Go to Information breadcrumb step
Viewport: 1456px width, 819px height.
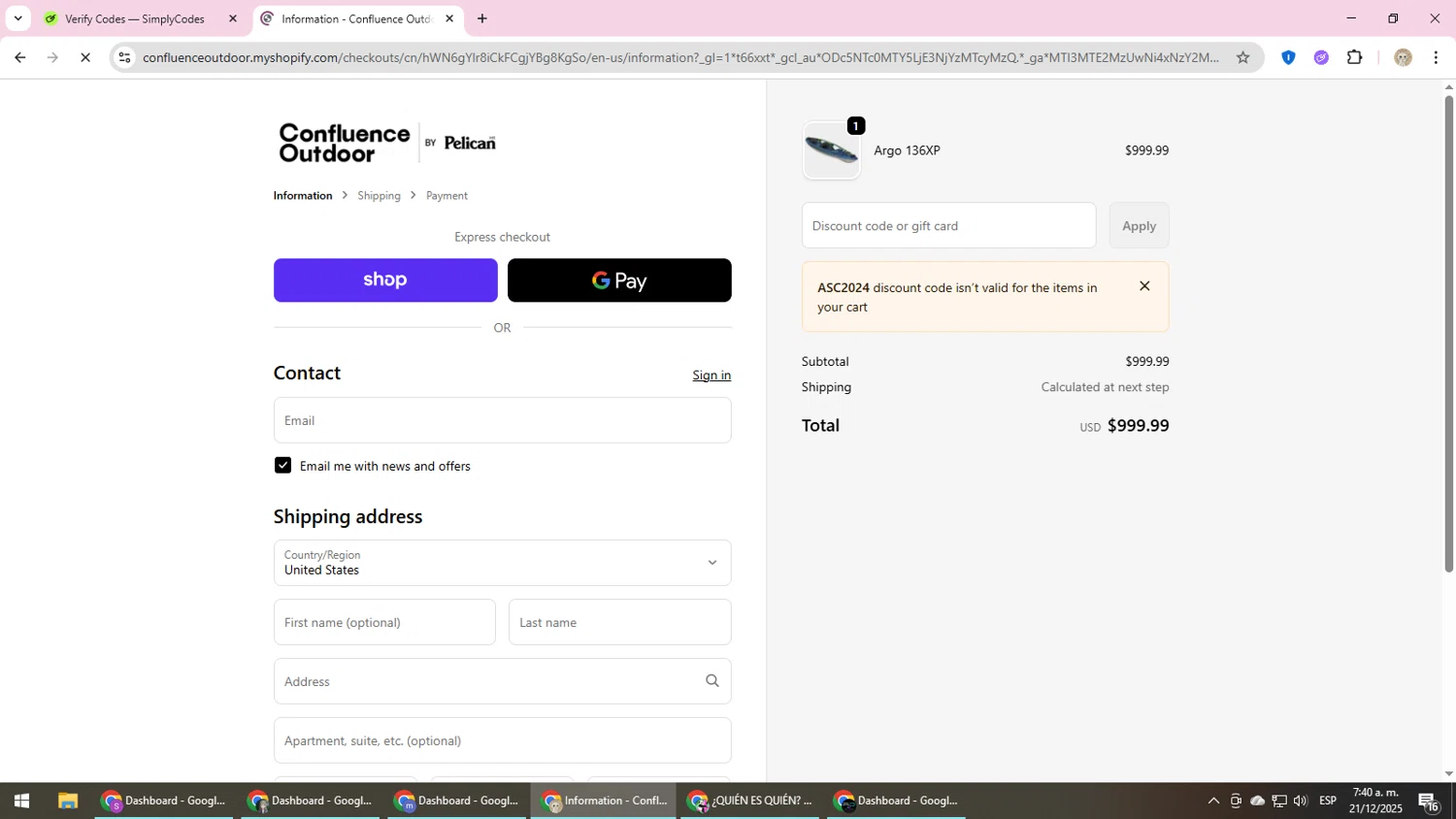(303, 196)
